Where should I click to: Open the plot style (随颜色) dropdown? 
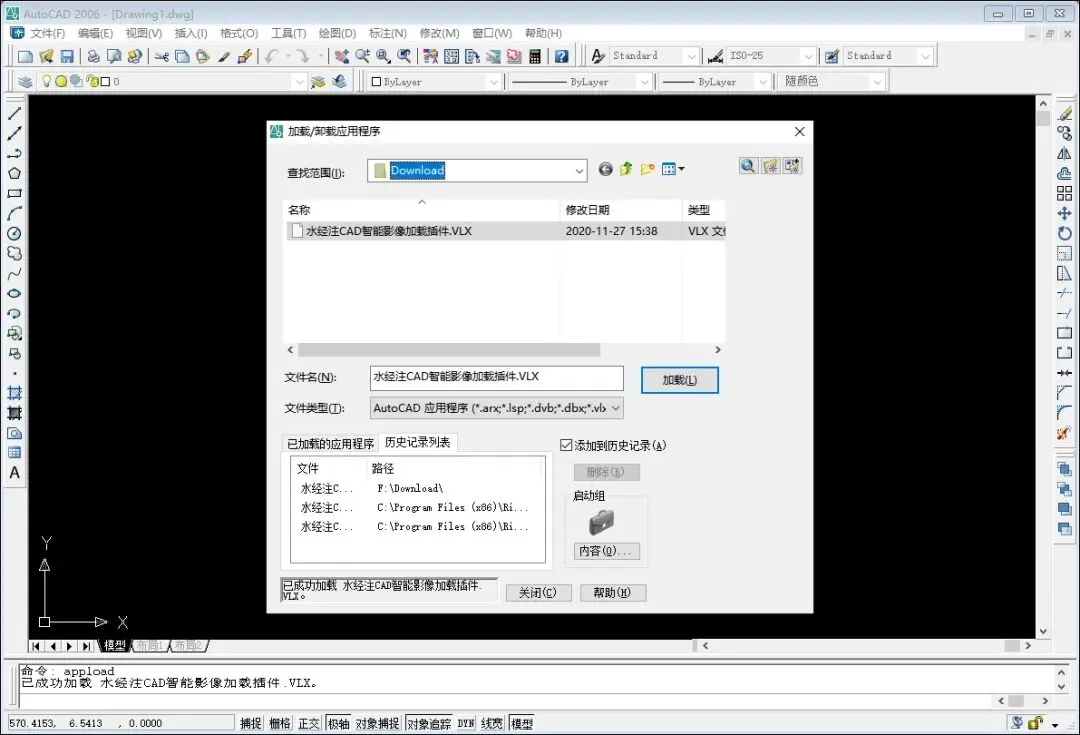877,82
